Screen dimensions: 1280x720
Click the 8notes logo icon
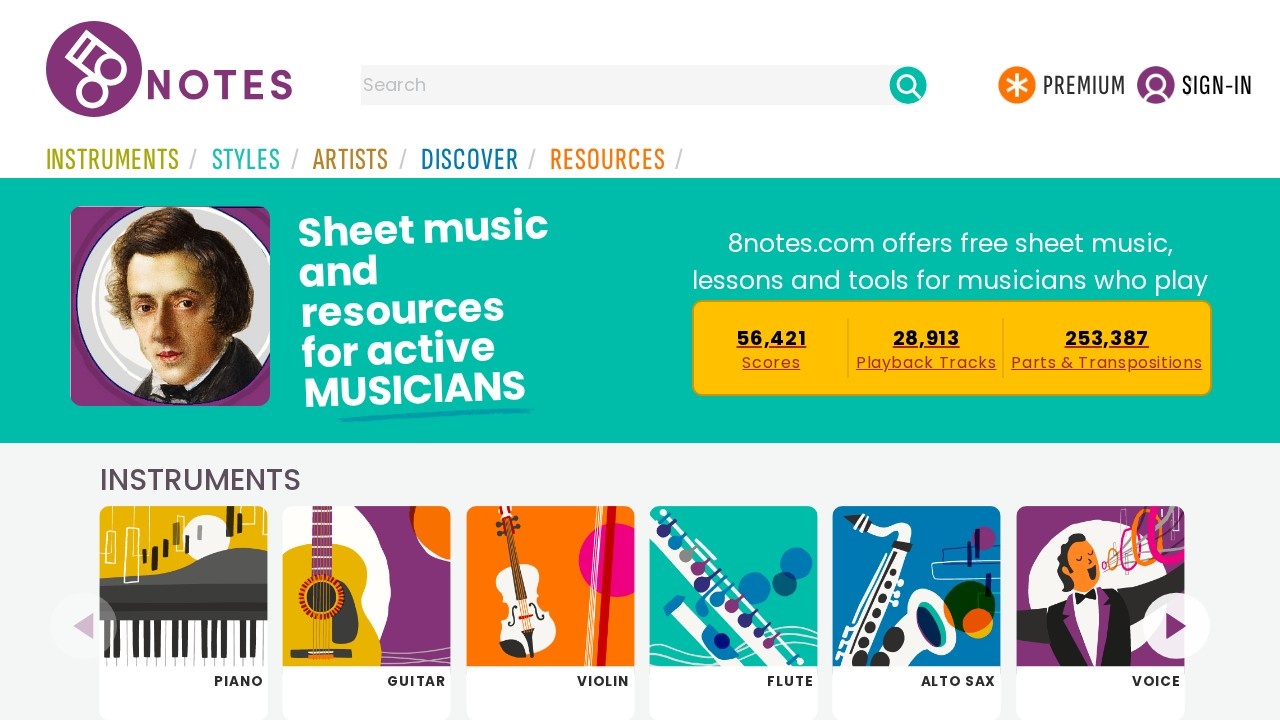coord(93,69)
